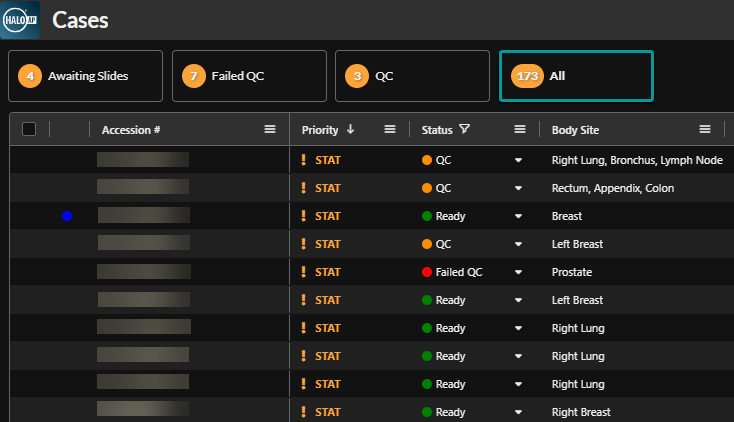
Task: Select the All cases filter showing 173
Action: pos(576,76)
